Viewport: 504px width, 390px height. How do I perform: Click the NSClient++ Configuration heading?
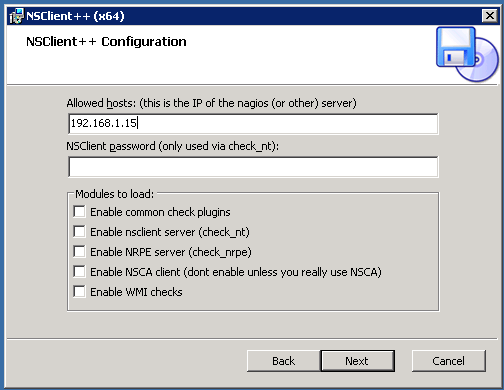tap(106, 42)
